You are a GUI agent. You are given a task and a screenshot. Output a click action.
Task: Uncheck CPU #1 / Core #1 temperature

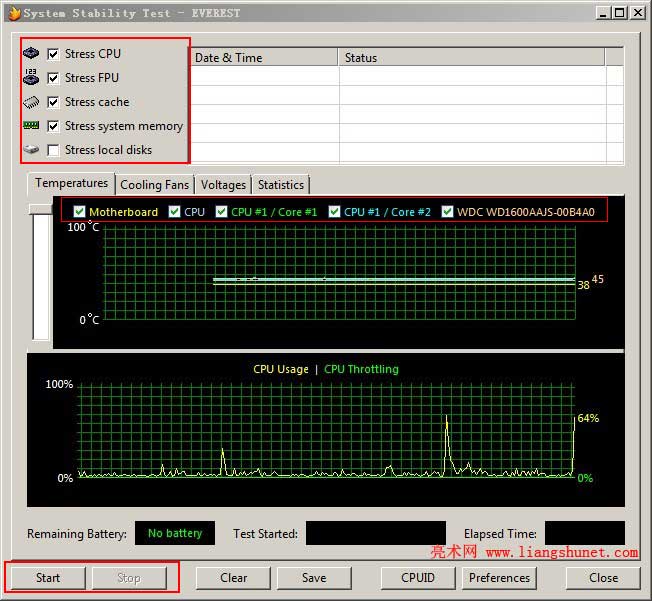222,212
